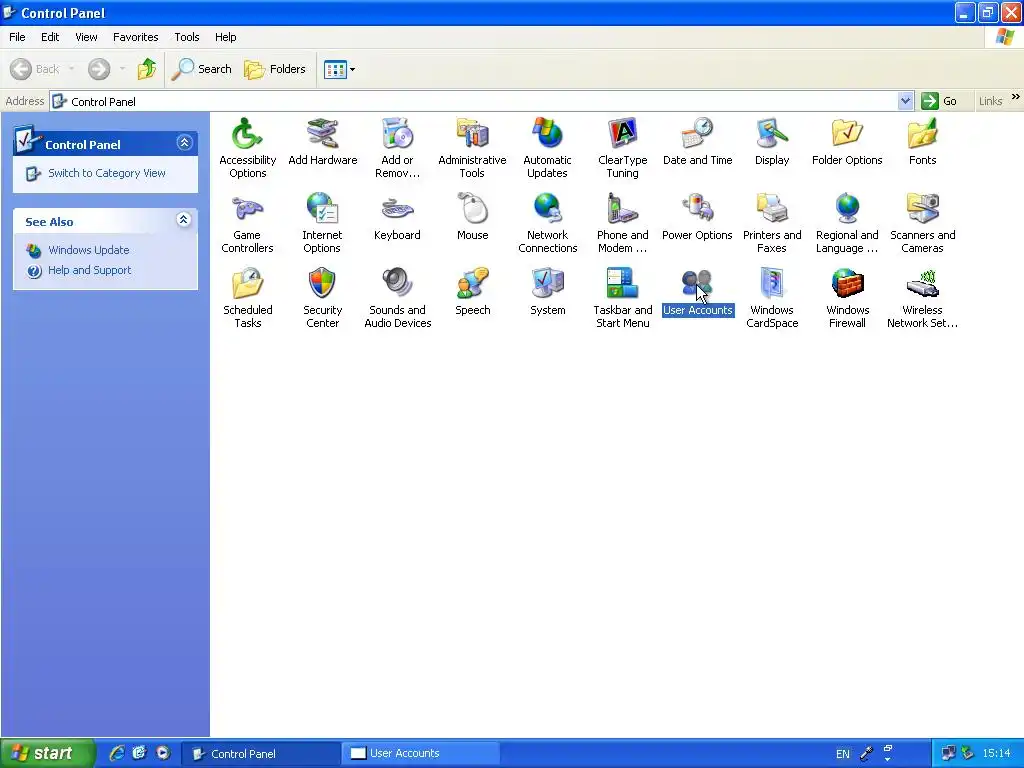Select Wireless Network Setup icon

(x=922, y=298)
